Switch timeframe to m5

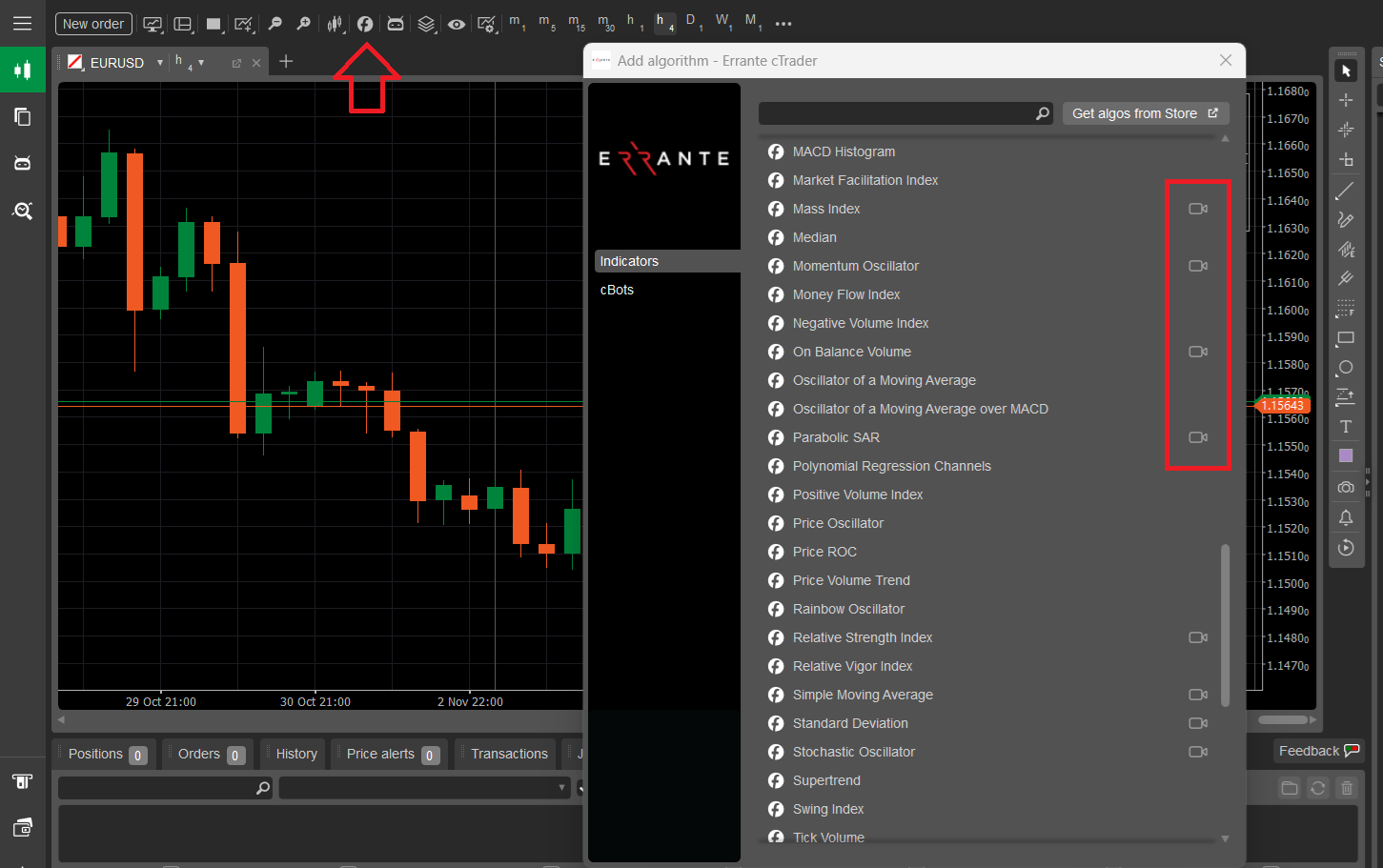click(546, 23)
